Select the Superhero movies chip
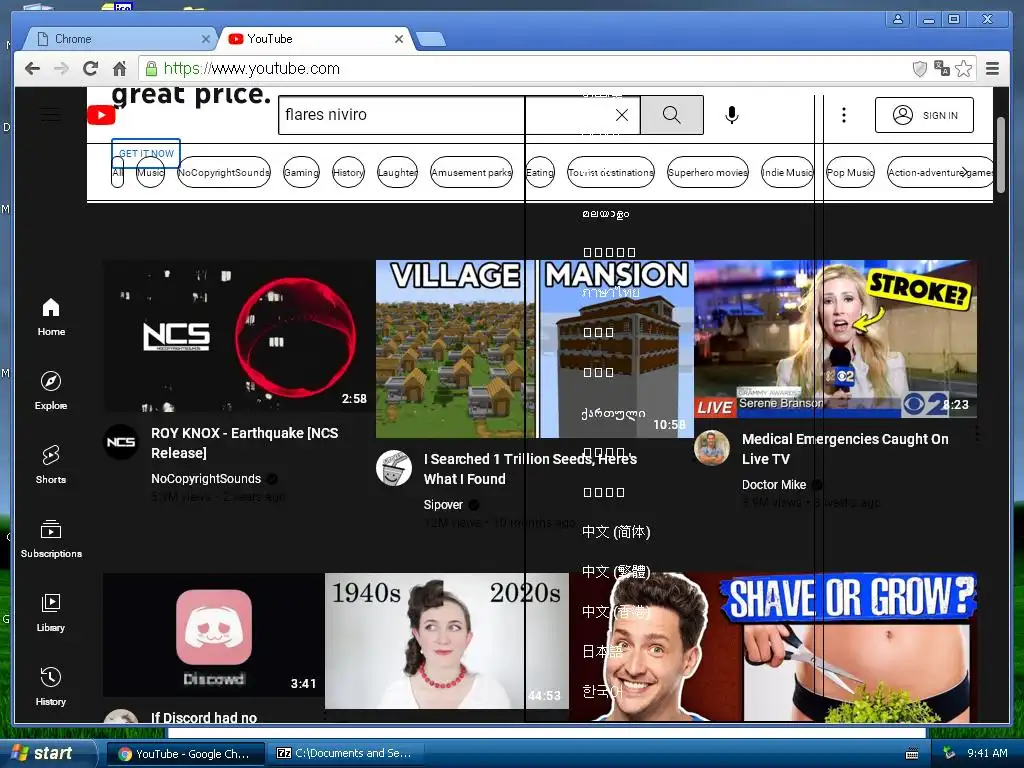The width and height of the screenshot is (1024, 768). pyautogui.click(x=707, y=172)
